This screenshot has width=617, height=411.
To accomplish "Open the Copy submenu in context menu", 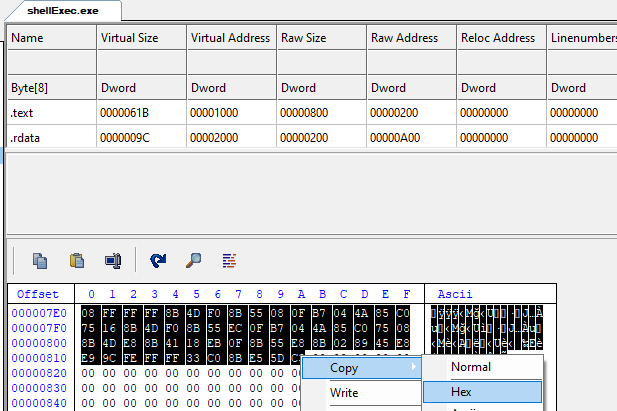I will click(362, 368).
